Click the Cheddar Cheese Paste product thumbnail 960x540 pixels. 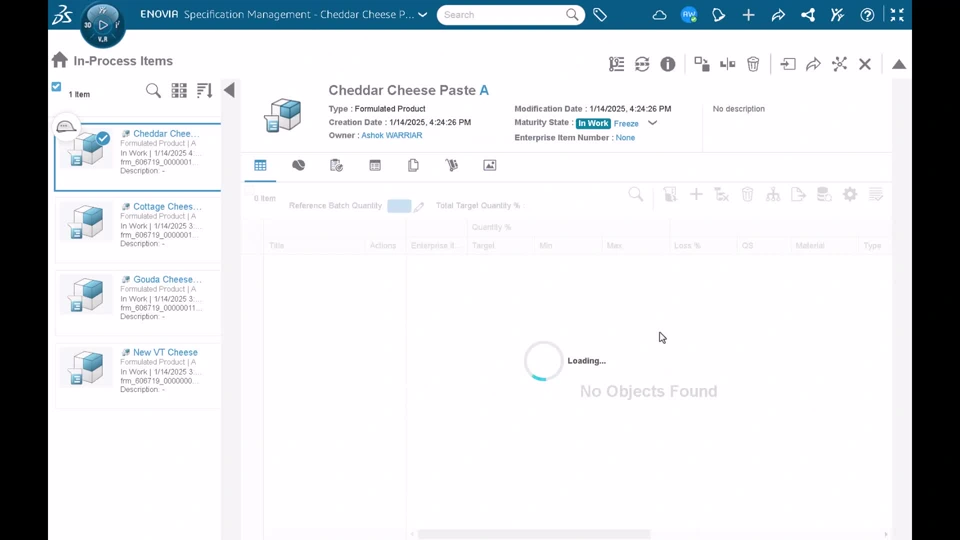[x=282, y=114]
